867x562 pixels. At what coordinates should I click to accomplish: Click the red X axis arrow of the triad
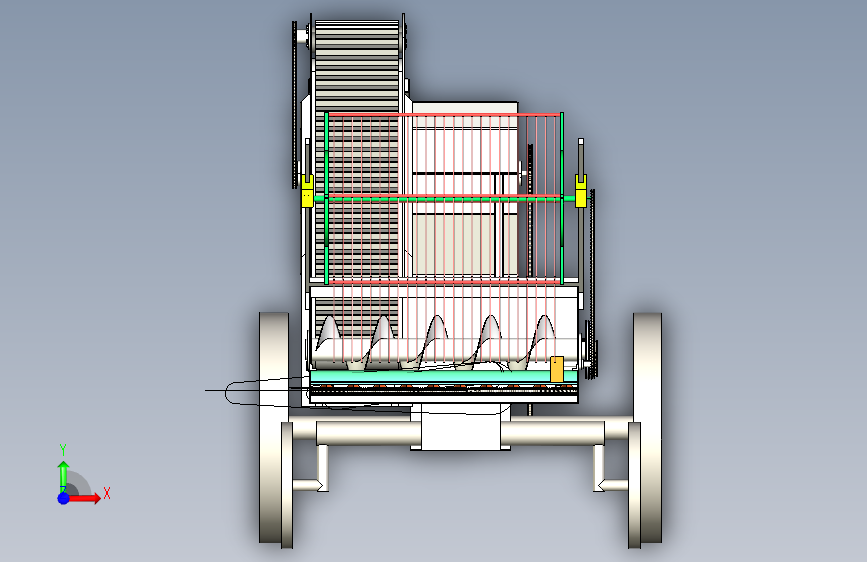tap(83, 498)
